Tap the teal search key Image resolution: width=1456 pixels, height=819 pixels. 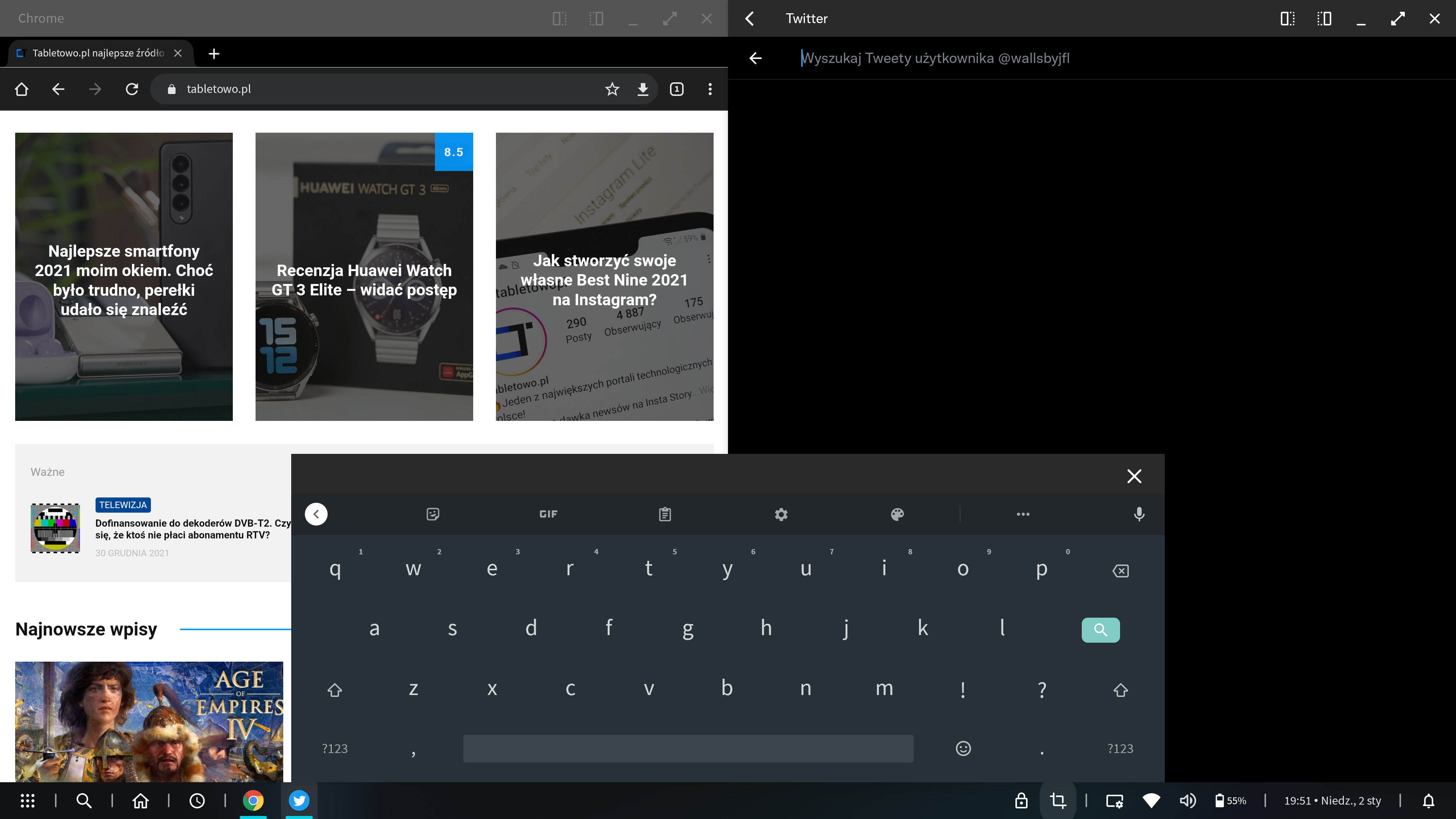click(x=1100, y=630)
